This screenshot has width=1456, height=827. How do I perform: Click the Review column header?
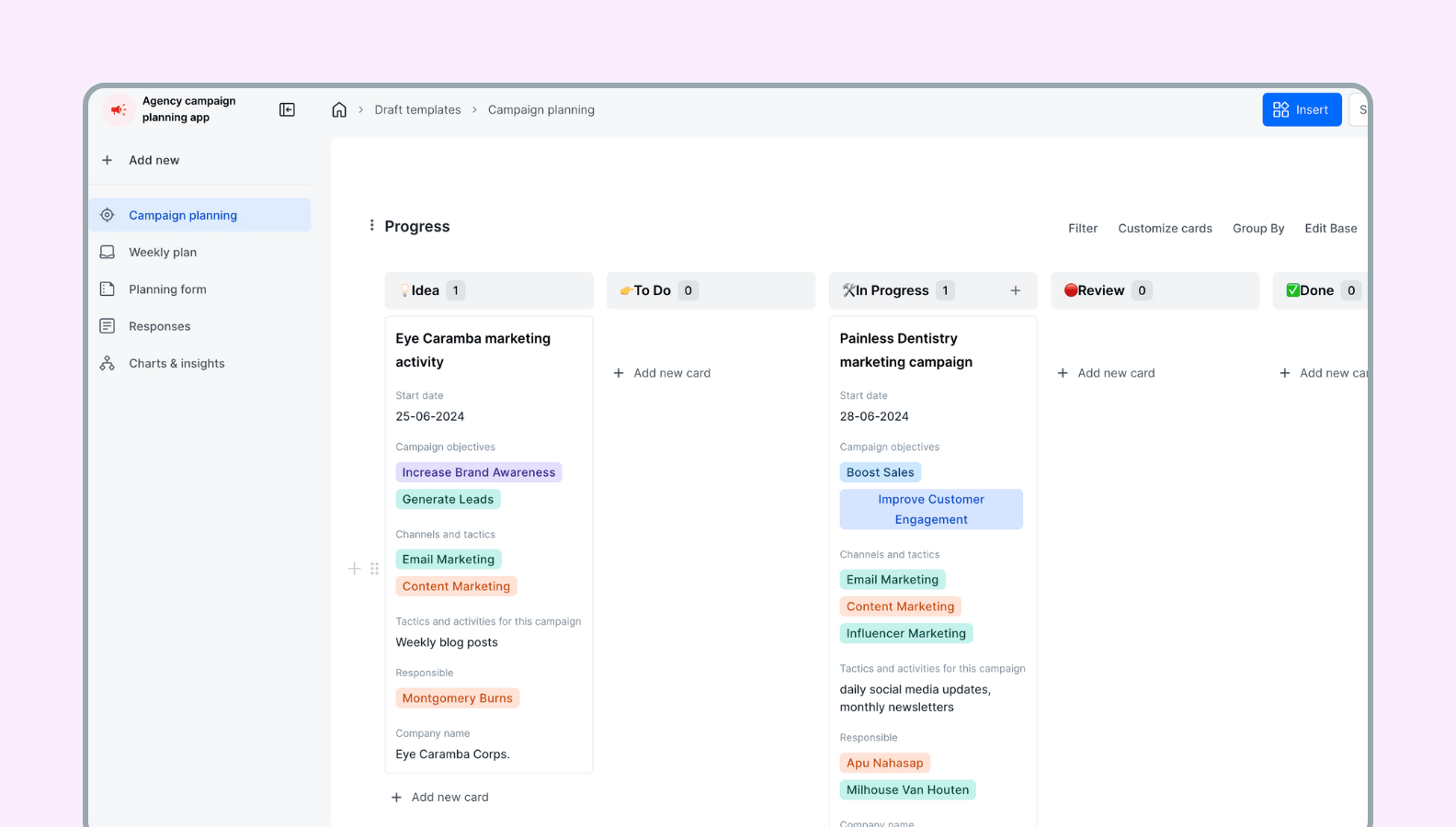[x=1155, y=290]
